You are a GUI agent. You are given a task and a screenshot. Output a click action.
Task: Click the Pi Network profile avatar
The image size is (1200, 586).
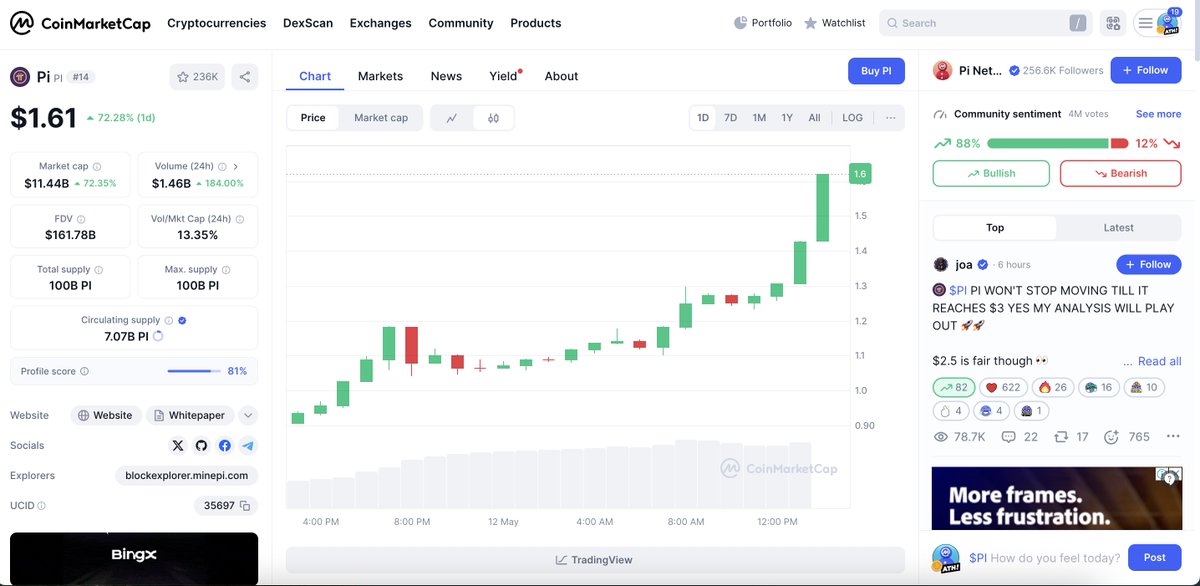[942, 70]
